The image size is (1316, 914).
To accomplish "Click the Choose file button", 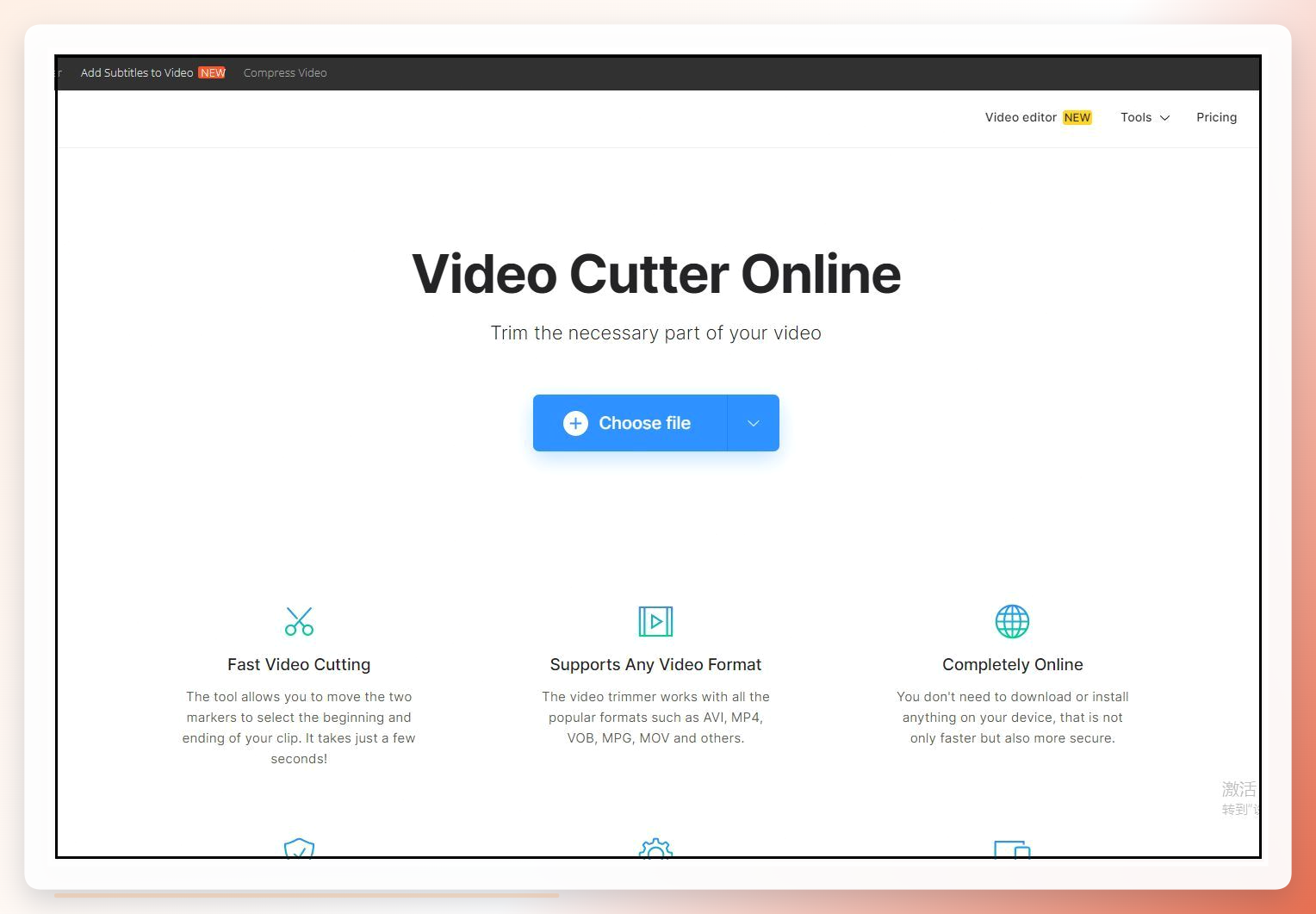I will tap(630, 423).
